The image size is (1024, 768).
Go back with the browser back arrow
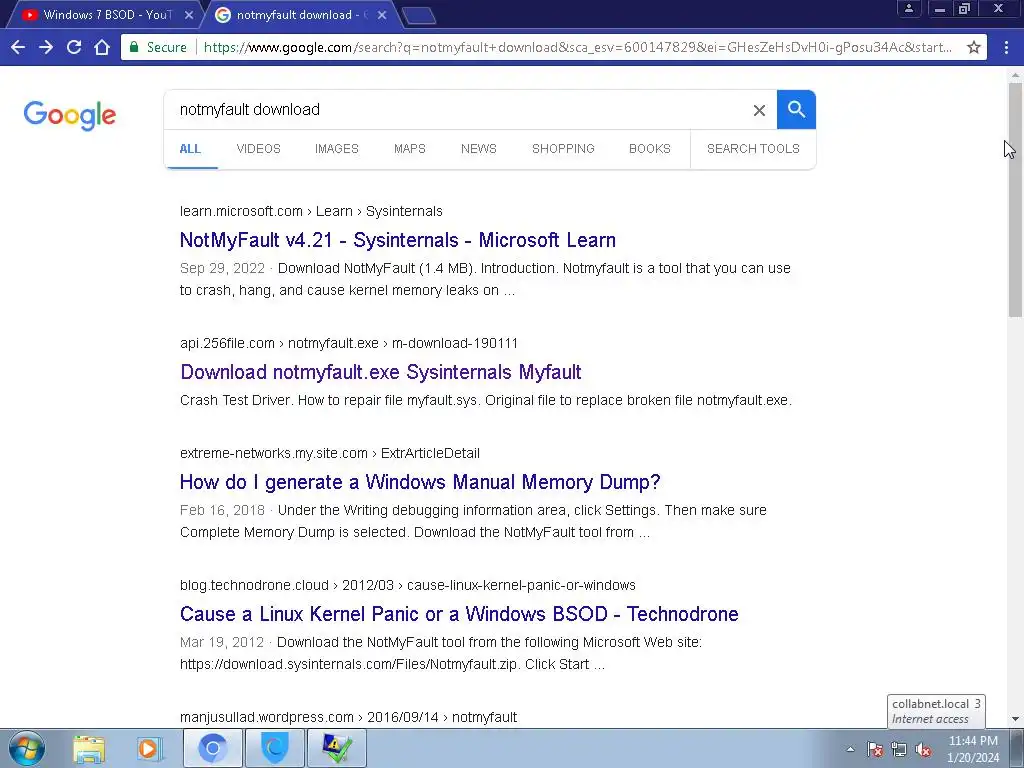coord(18,47)
